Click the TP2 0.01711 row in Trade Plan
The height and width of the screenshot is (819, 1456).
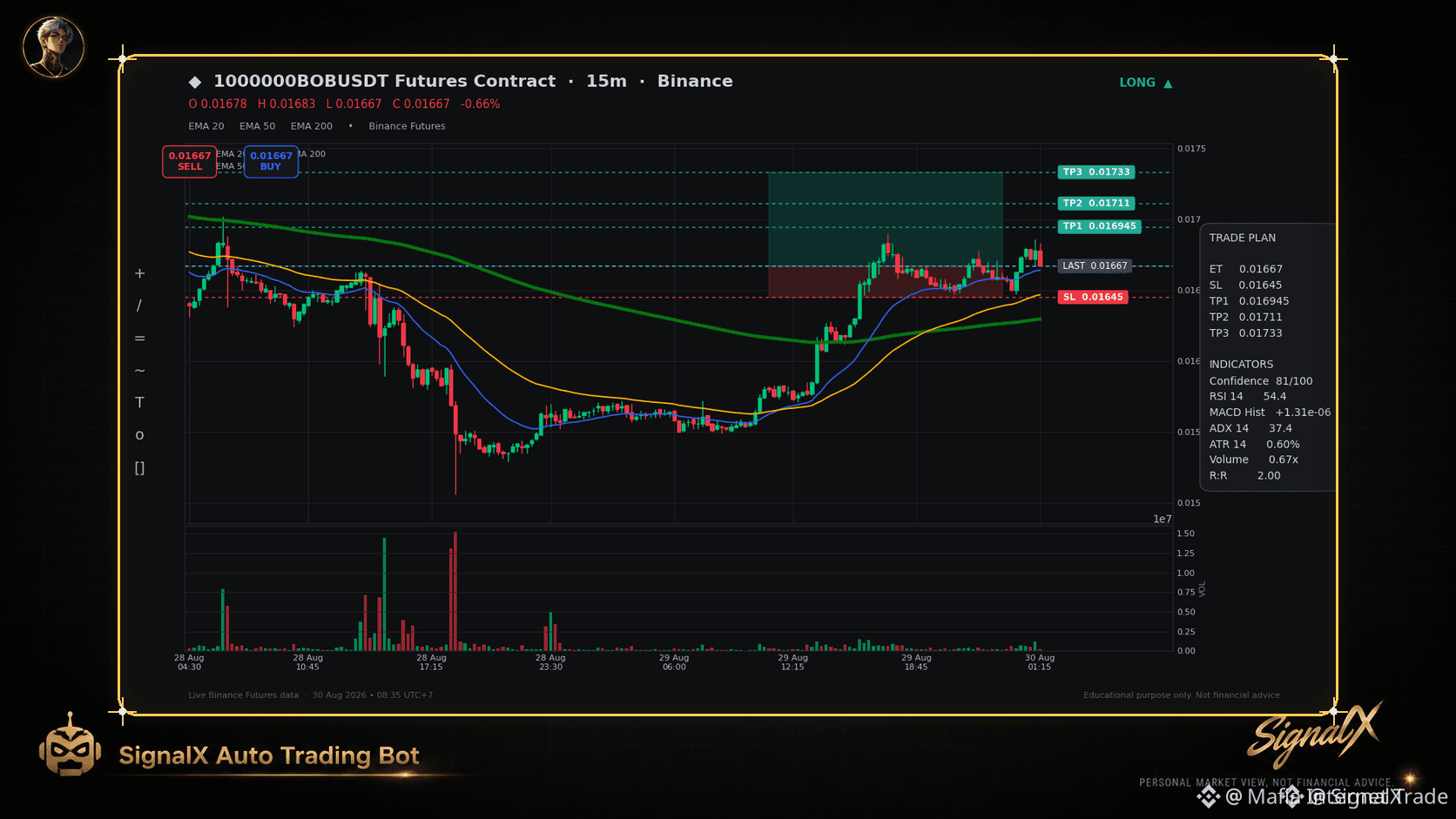(x=1245, y=318)
